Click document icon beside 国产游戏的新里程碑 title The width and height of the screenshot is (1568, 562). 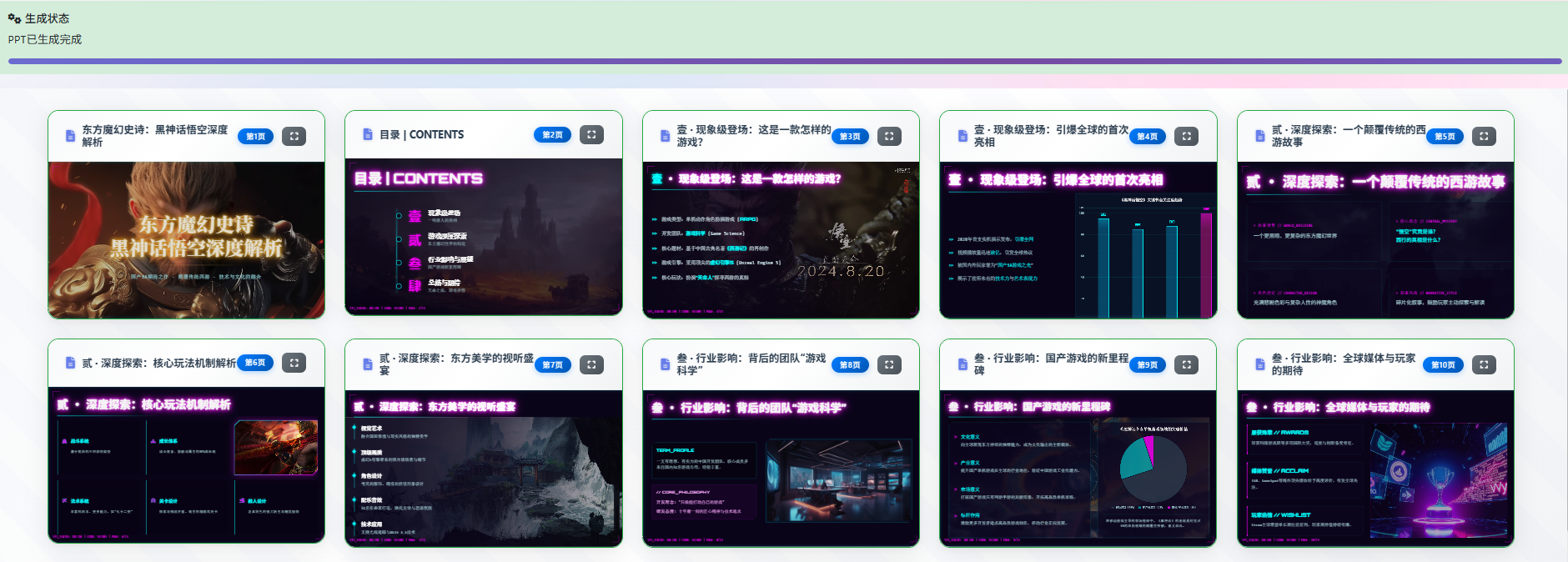coord(962,364)
